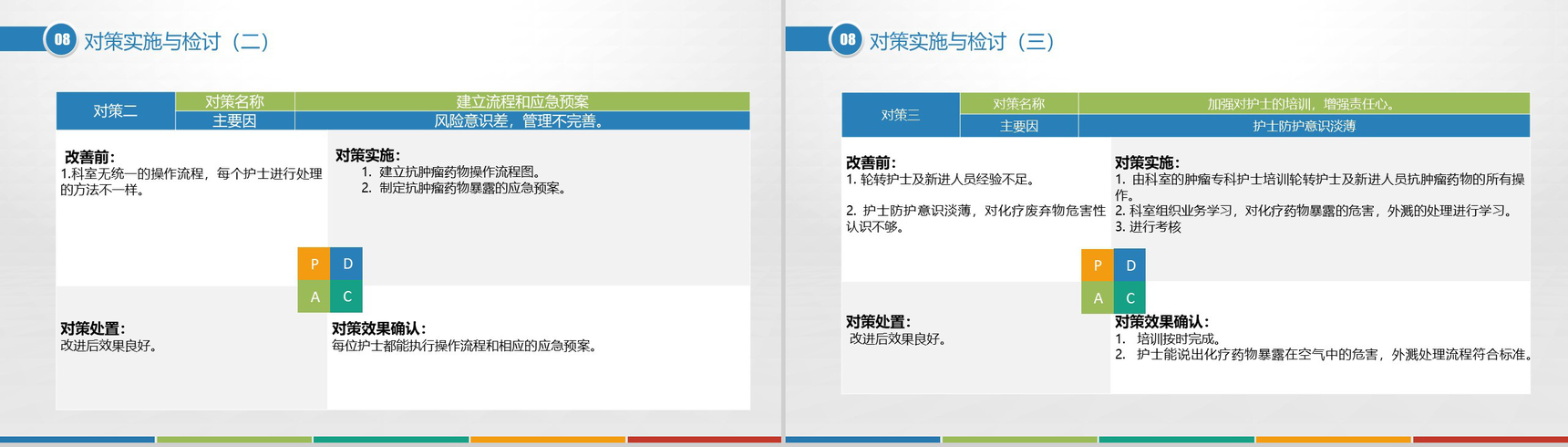Select the line 由科室的肿瘤专科护士培训轮转护士
The width and height of the screenshot is (1568, 447).
(x=1320, y=180)
